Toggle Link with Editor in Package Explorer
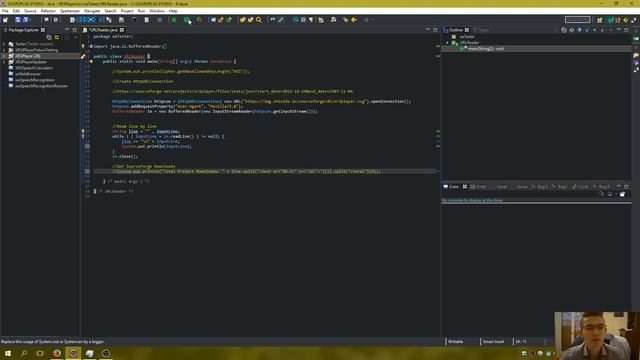This screenshot has height=360, width=640. tap(57, 37)
